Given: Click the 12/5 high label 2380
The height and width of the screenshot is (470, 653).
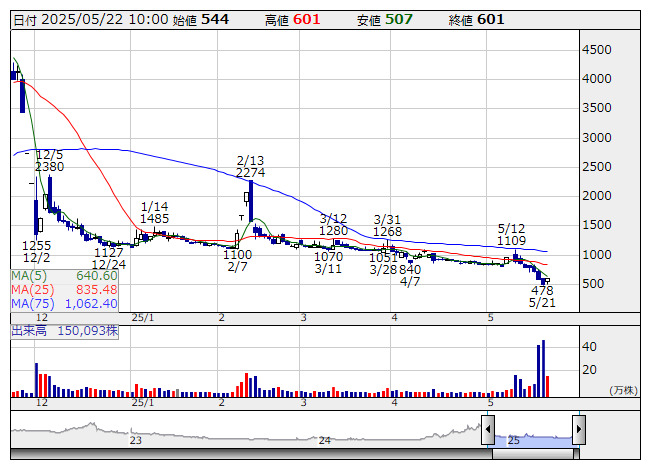Looking at the screenshot, I should [x=49, y=167].
